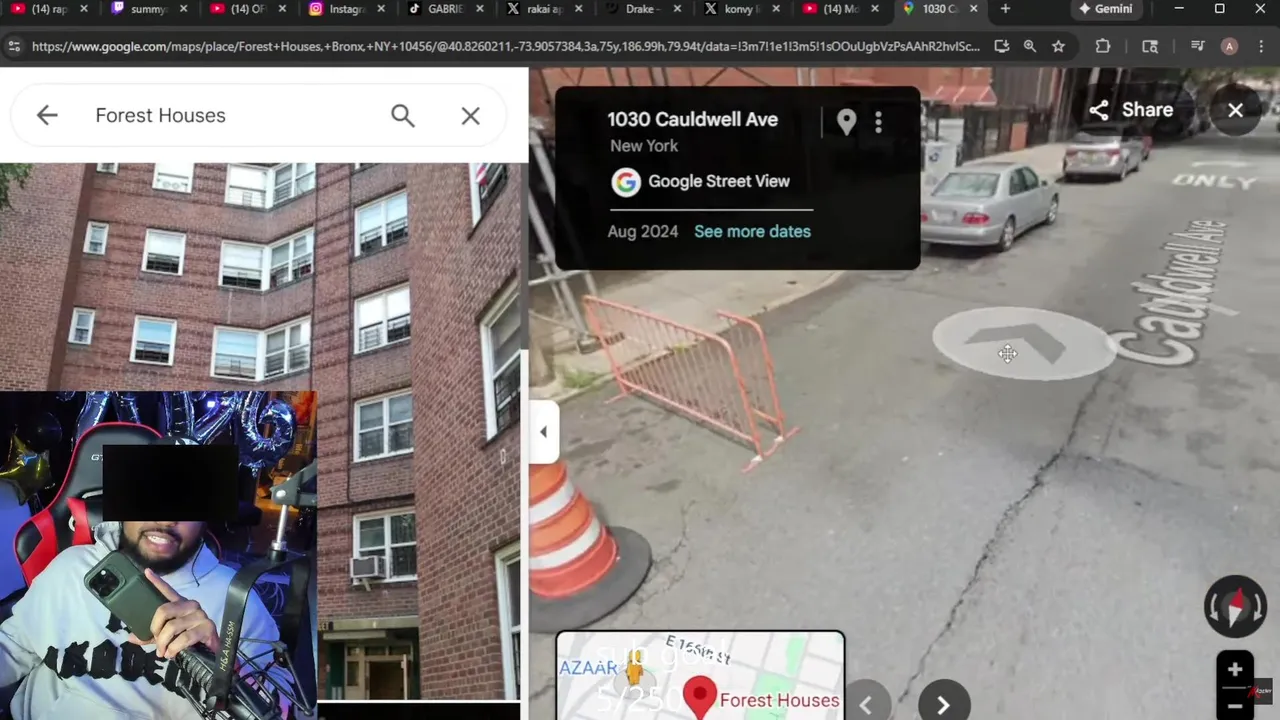Zoom out with the minus button
Image resolution: width=1280 pixels, height=720 pixels.
1234,705
